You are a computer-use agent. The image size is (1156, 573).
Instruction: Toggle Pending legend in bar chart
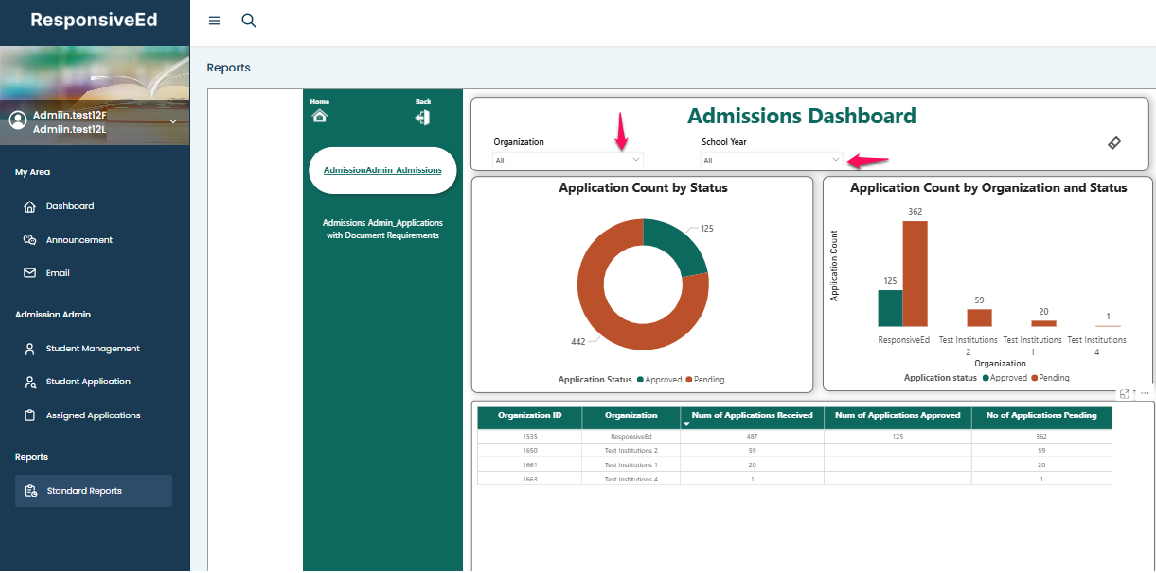(x=1050, y=378)
